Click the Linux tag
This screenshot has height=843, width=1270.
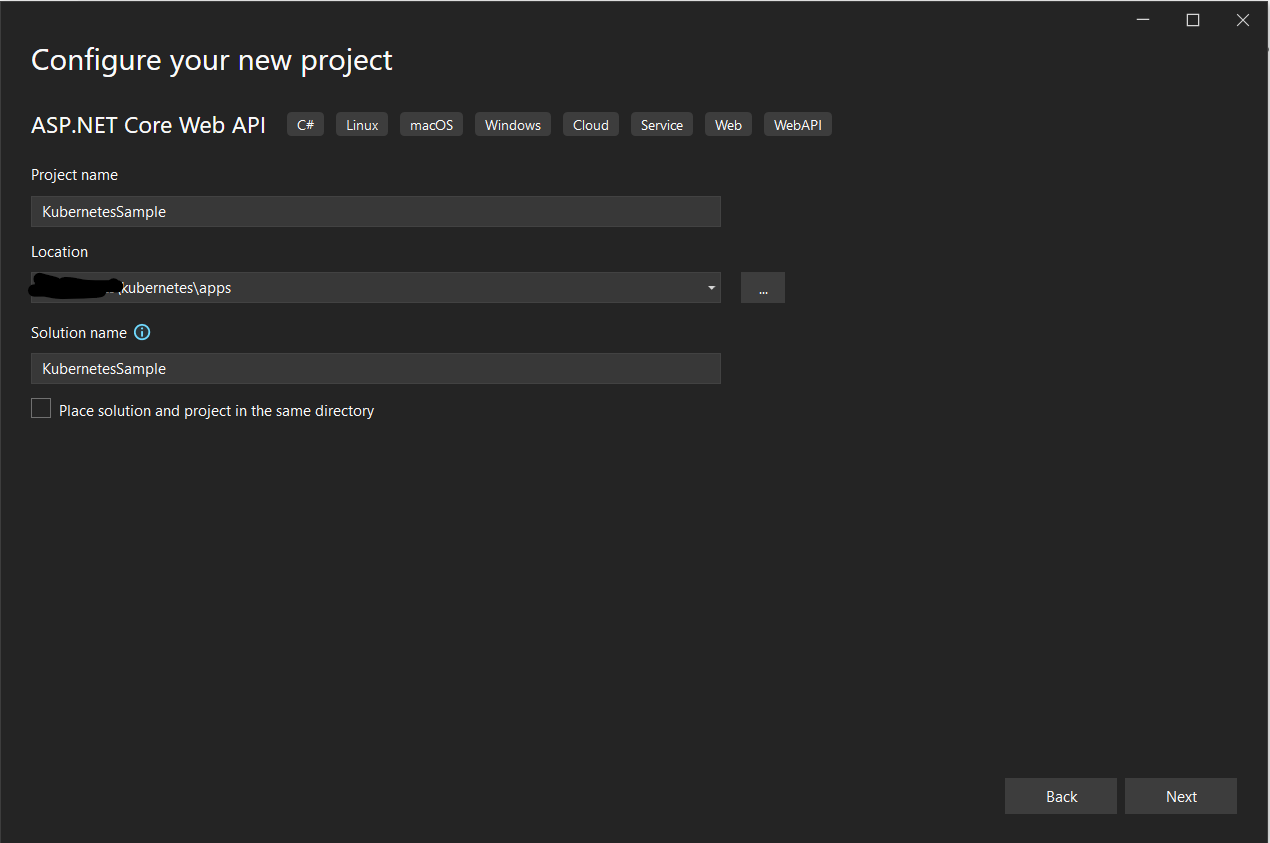click(x=362, y=125)
